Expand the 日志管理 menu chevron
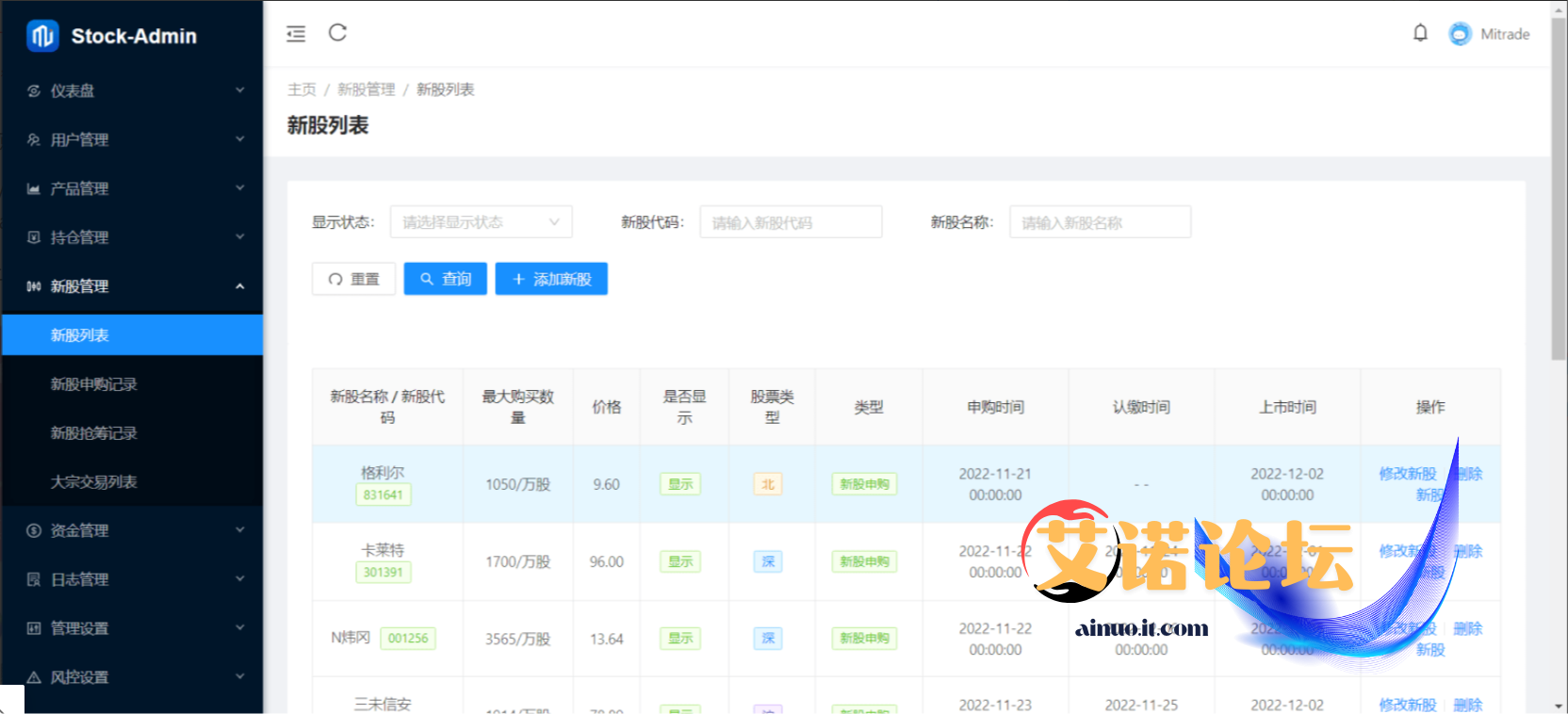 click(x=239, y=579)
